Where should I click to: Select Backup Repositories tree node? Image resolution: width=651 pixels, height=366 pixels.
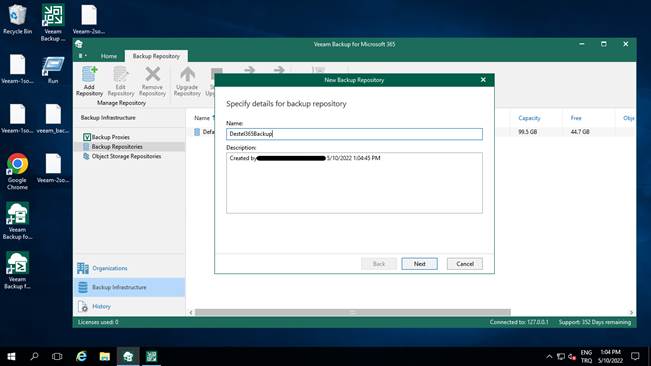pos(117,147)
